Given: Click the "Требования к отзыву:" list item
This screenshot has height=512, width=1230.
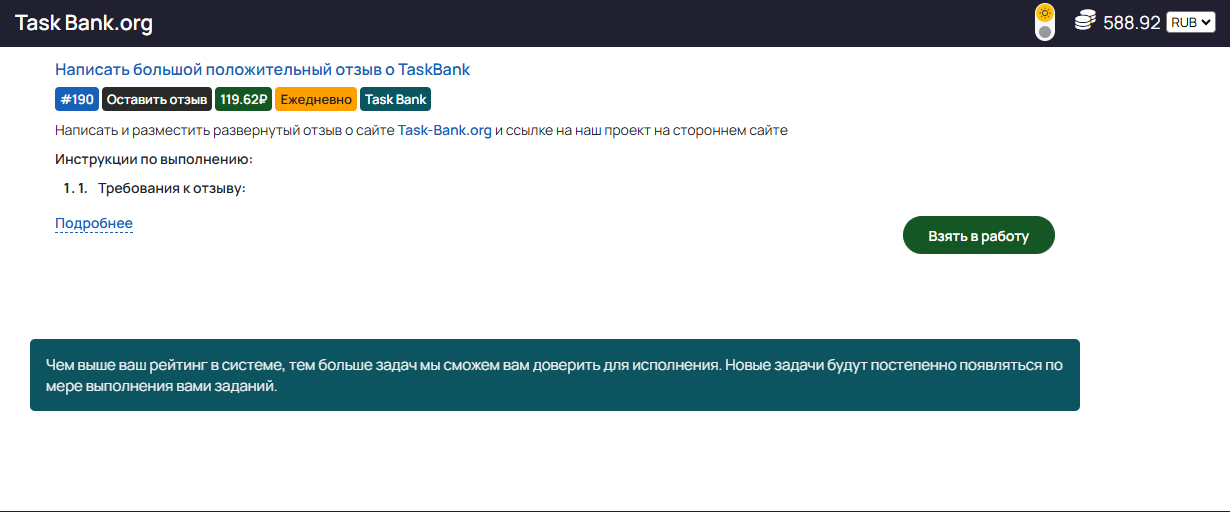Looking at the screenshot, I should (172, 188).
